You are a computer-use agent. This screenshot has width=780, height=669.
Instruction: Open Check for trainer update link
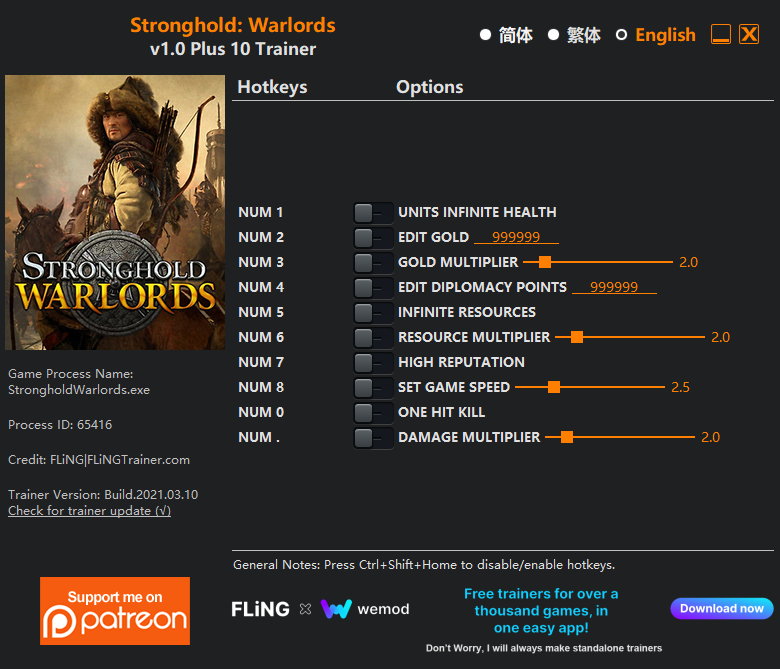[89, 511]
